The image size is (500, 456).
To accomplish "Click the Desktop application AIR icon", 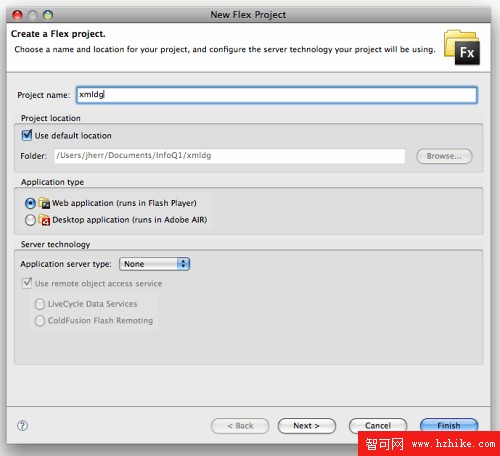I will tap(44, 220).
